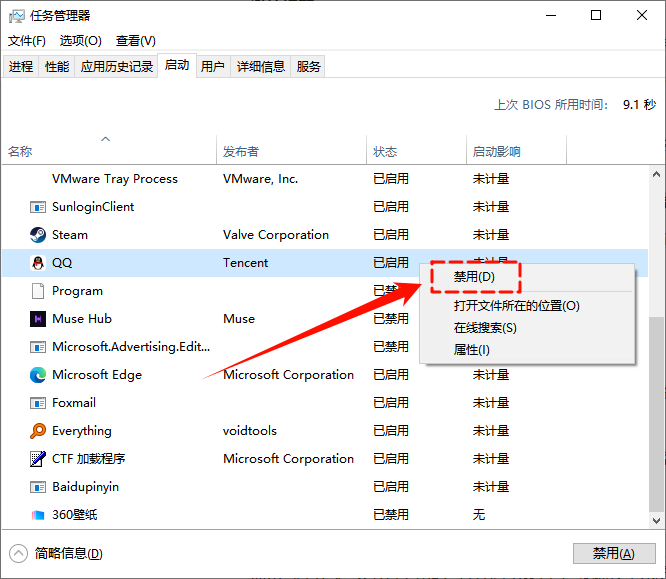Switch to the 详细信息 tab

tap(260, 67)
